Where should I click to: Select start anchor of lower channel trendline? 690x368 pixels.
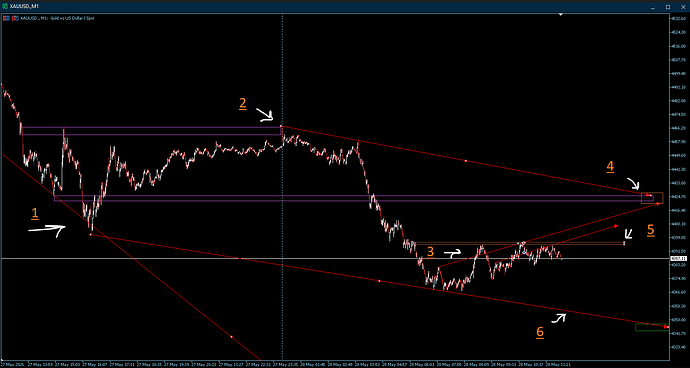(90, 235)
